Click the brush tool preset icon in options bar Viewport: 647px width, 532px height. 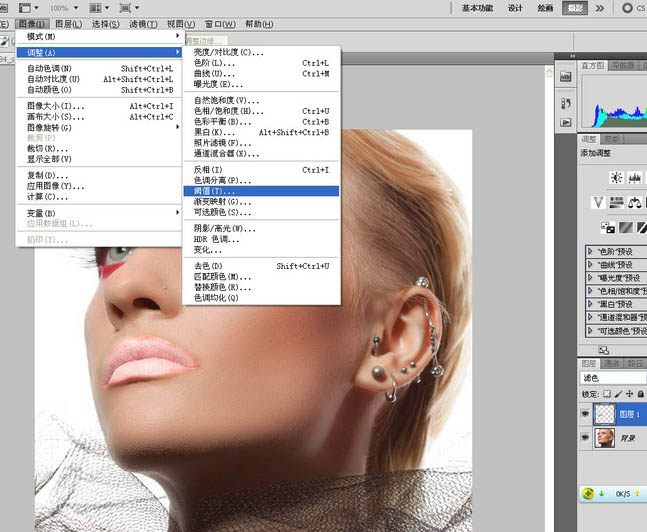pos(4,41)
